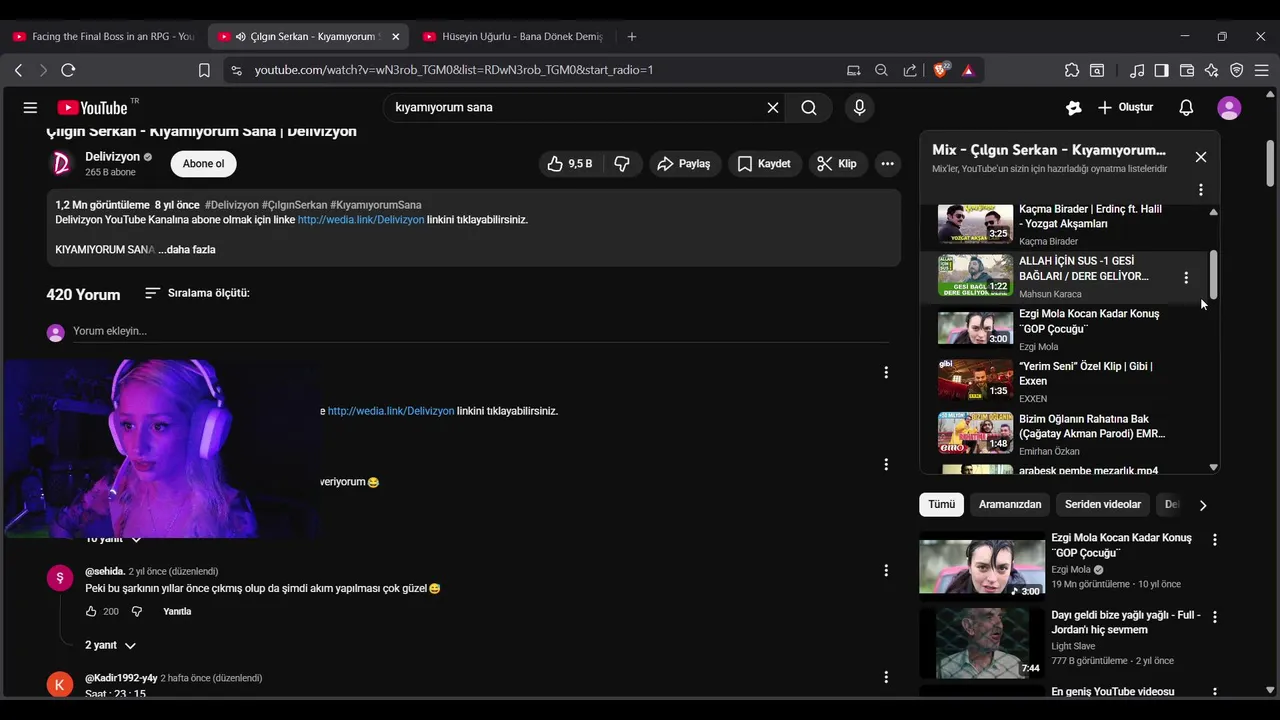This screenshot has width=1280, height=720.
Task: Start voice search with microphone
Action: click(x=859, y=108)
